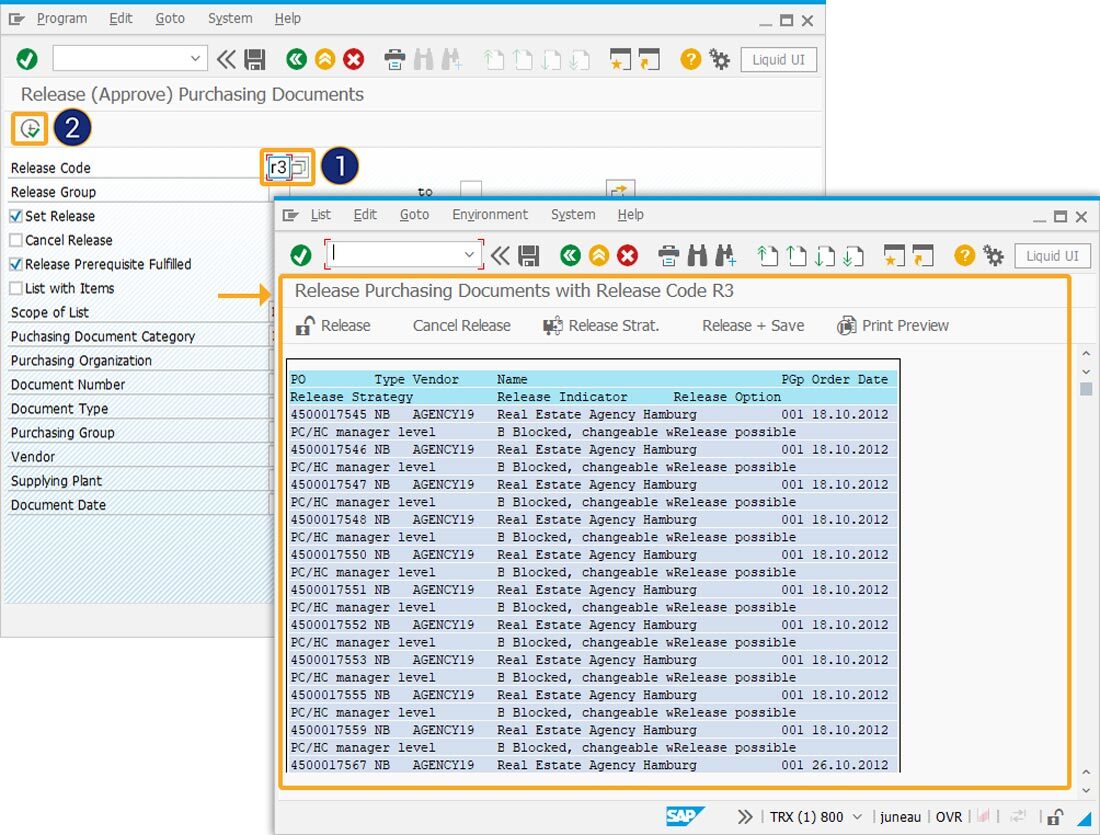Viewport: 1100px width, 835px height.
Task: Open Edit menu in Release (Approve) window
Action: [x=121, y=18]
